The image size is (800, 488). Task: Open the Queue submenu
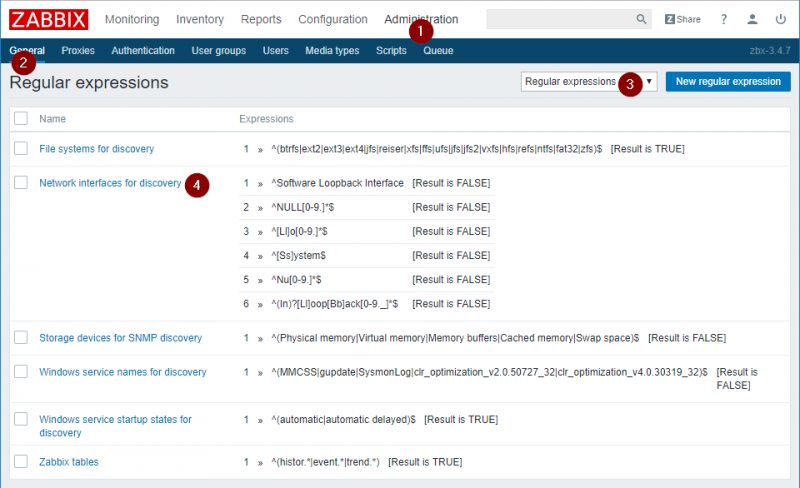coord(438,51)
